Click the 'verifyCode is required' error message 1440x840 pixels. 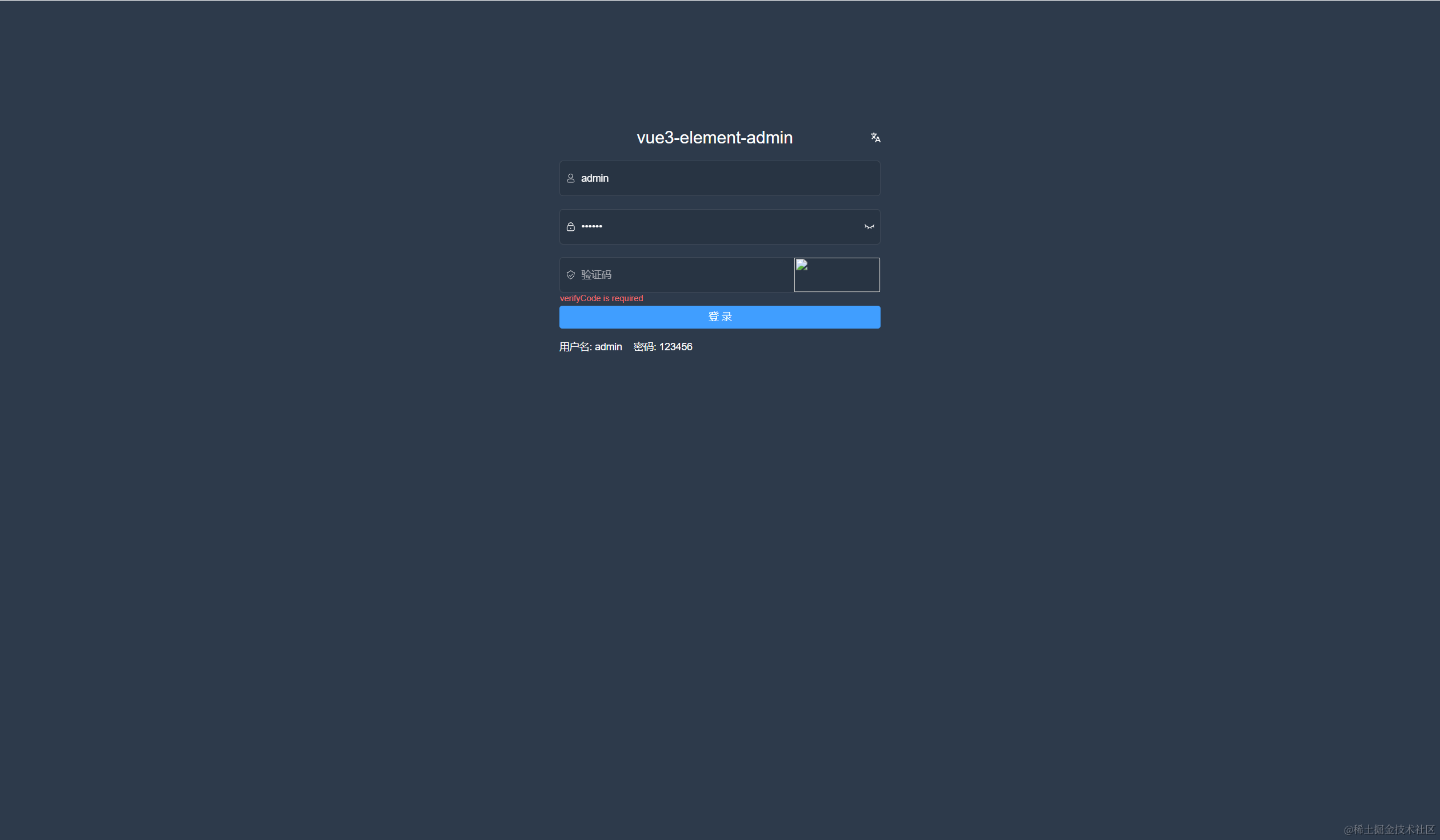(x=601, y=298)
